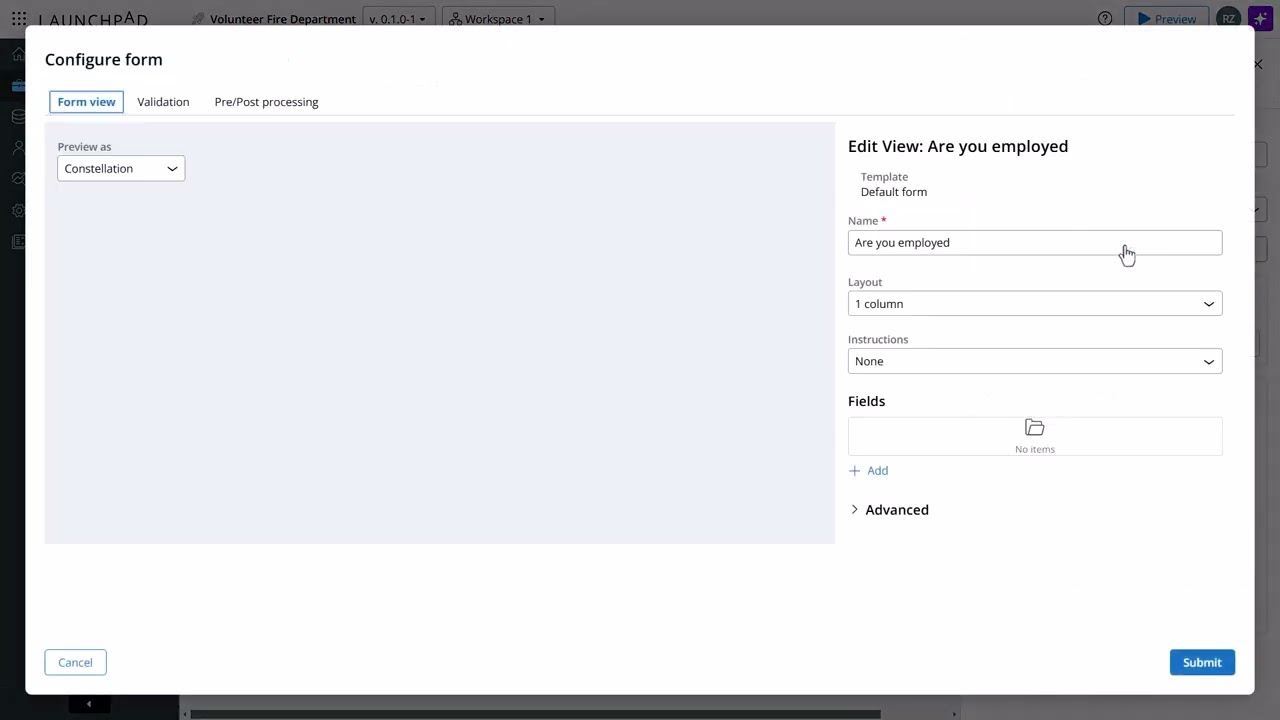
Task: Open the Layout 1 column dropdown
Action: point(1035,304)
